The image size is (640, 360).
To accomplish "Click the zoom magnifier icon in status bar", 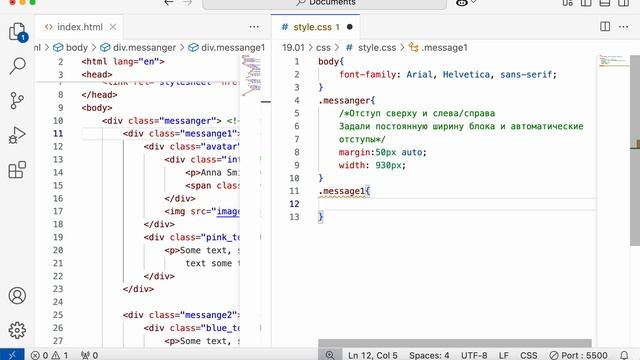I will point(330,355).
